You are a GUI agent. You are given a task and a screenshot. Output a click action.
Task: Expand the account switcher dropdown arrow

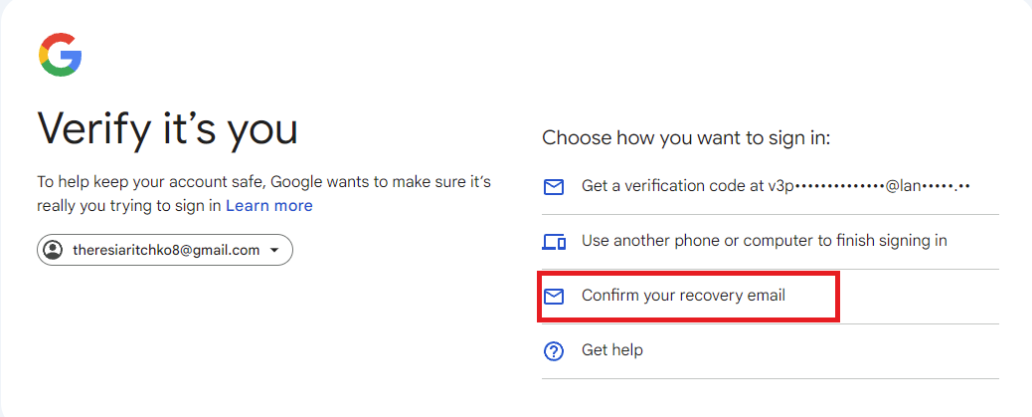point(275,250)
